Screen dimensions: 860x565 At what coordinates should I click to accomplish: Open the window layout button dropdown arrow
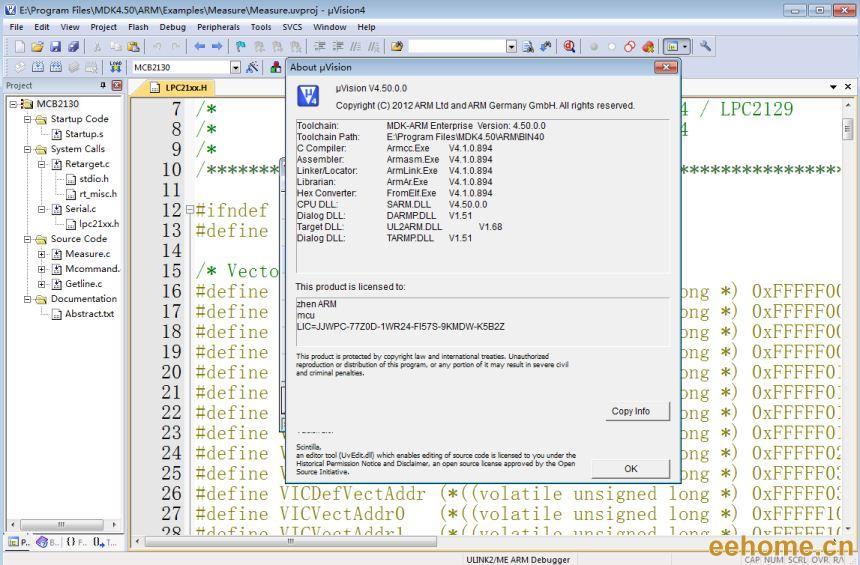pyautogui.click(x=686, y=47)
